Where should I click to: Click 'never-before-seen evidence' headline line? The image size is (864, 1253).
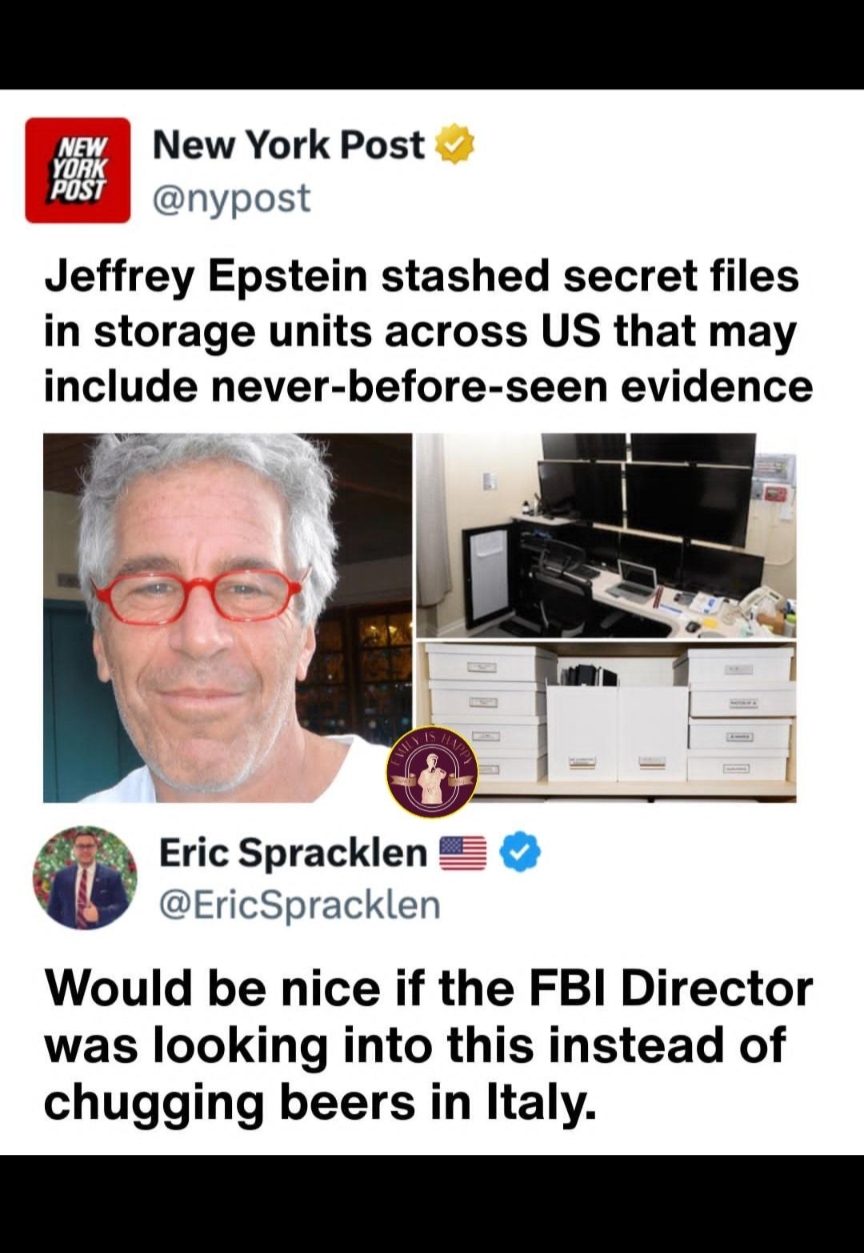tap(428, 385)
